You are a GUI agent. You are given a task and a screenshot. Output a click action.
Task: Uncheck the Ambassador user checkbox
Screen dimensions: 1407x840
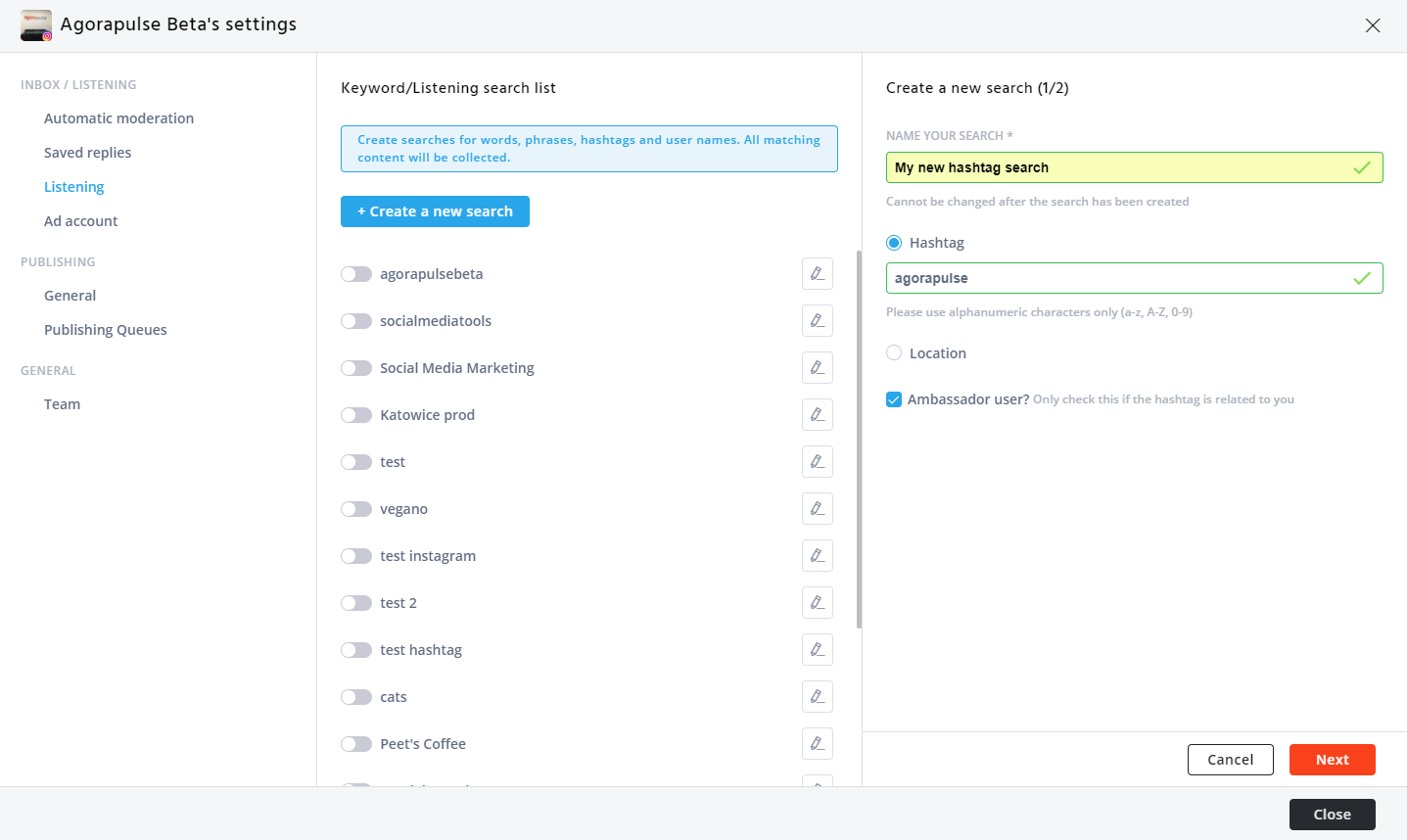tap(894, 399)
